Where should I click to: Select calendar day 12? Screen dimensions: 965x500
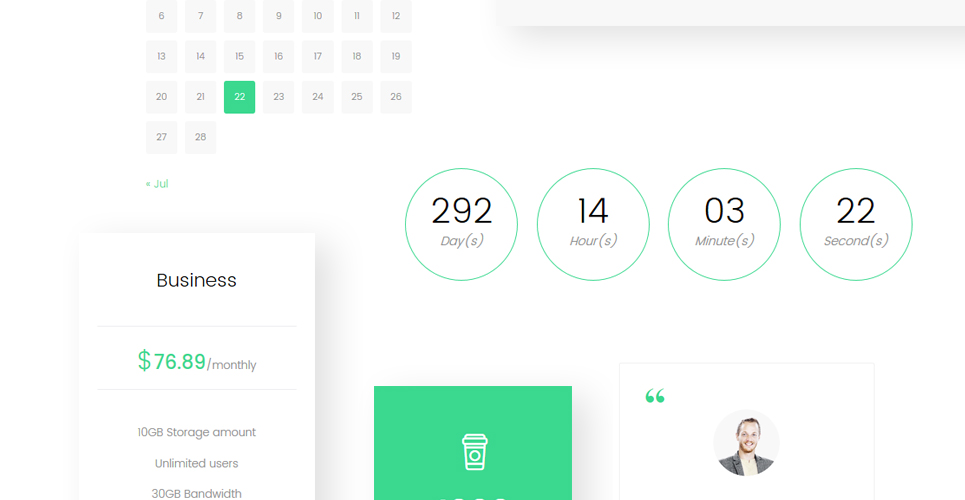pos(396,16)
